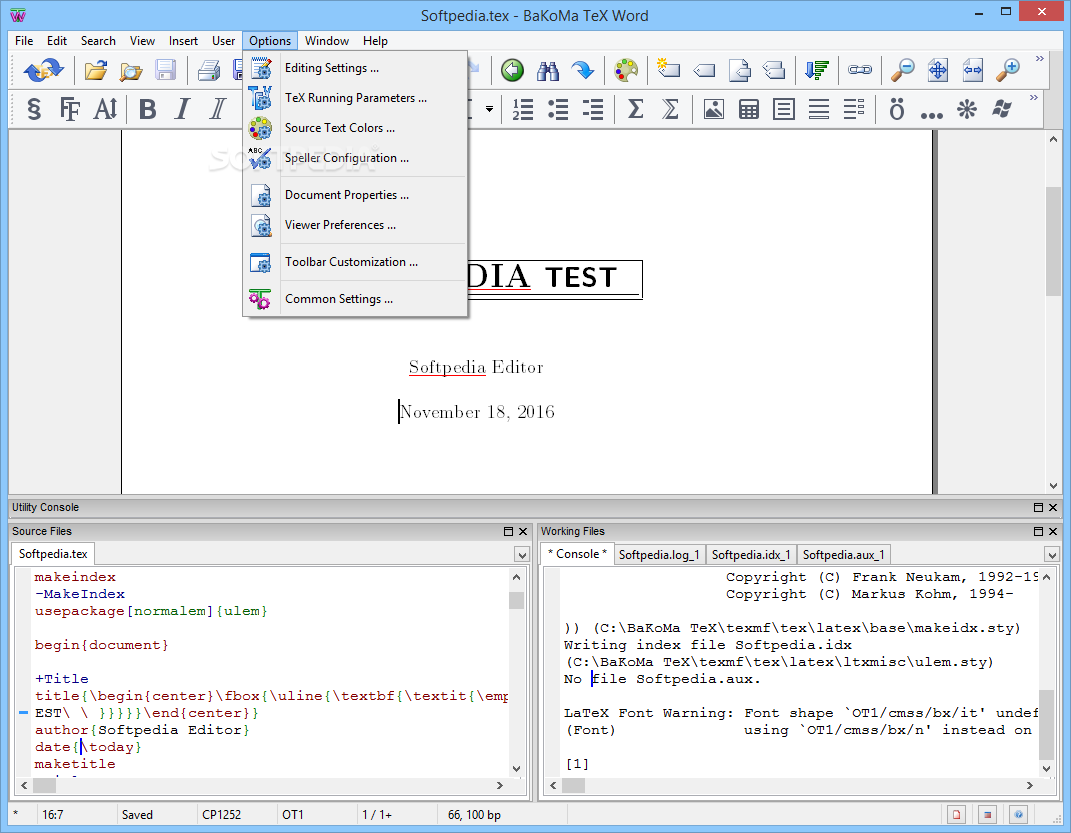
Task: Open search with the binoculars icon
Action: (x=548, y=70)
